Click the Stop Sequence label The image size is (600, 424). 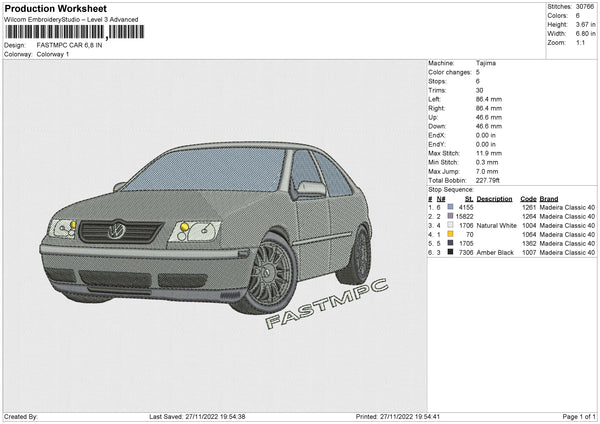[451, 188]
